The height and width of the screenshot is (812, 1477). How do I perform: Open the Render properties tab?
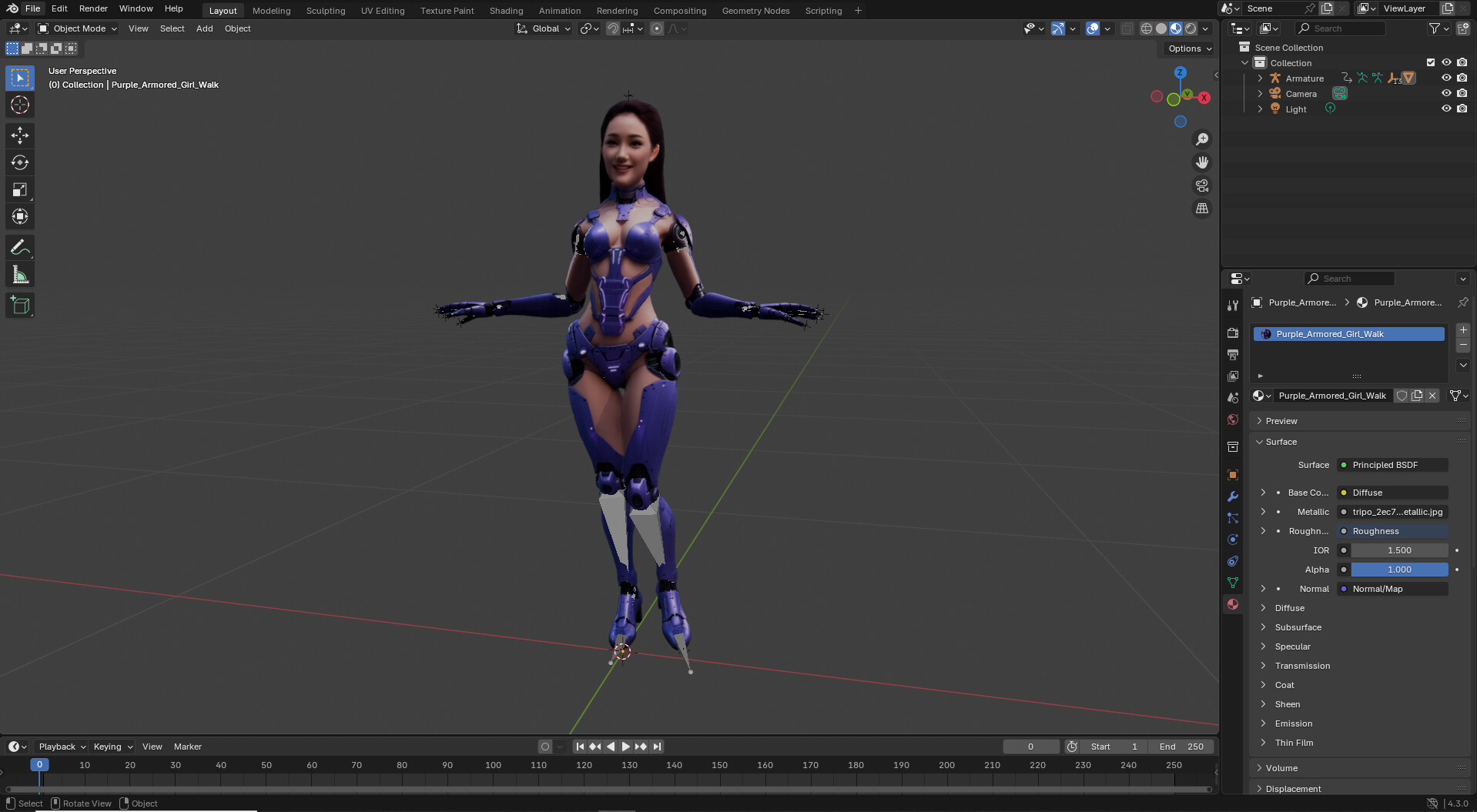(1233, 332)
